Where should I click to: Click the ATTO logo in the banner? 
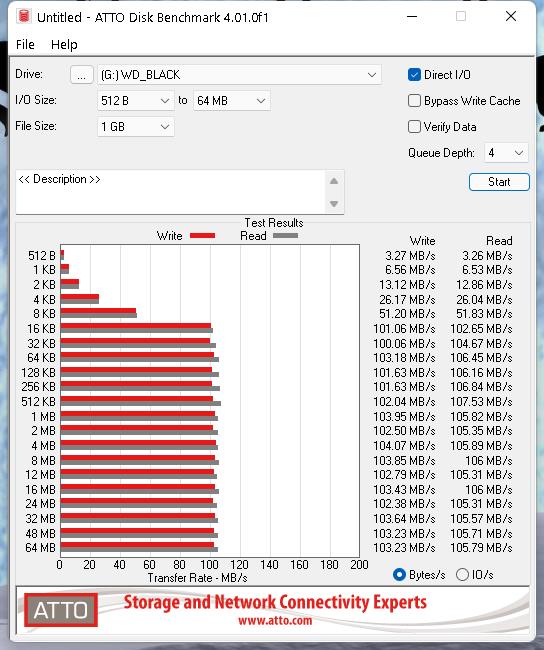(61, 610)
